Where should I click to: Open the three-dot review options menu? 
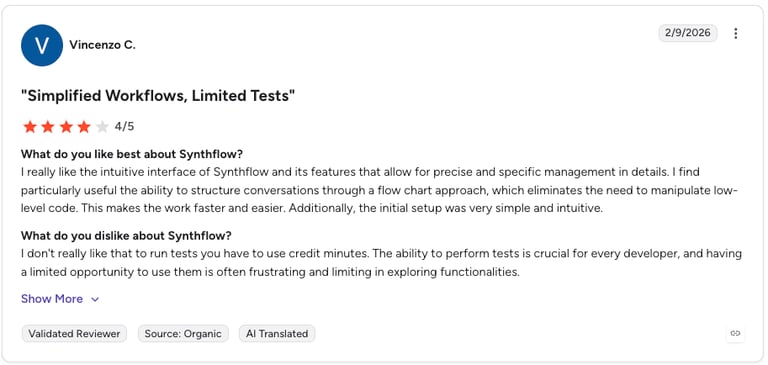point(735,33)
